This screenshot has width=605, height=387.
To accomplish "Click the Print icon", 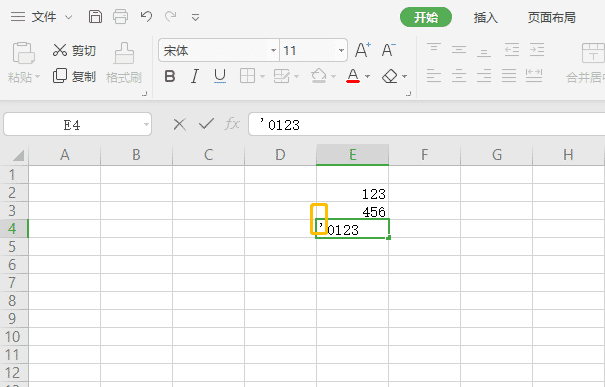I will pos(120,17).
